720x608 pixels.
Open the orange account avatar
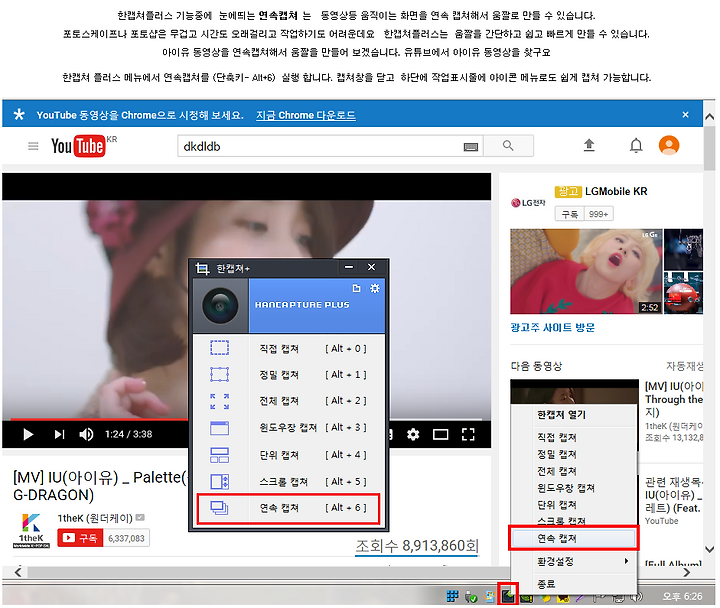[669, 146]
